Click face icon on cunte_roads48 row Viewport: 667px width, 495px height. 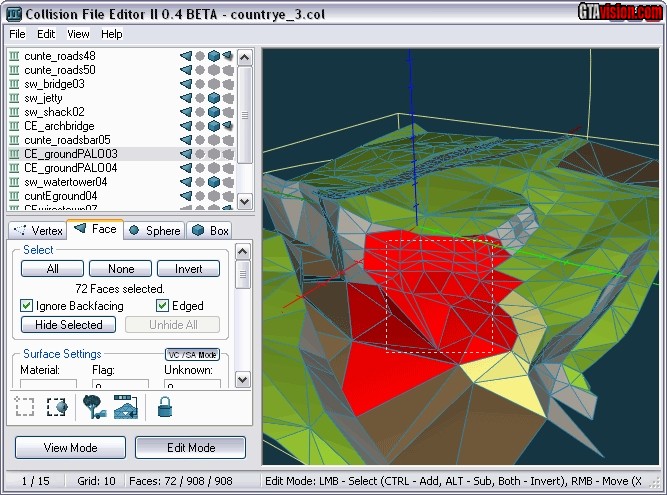coord(186,56)
